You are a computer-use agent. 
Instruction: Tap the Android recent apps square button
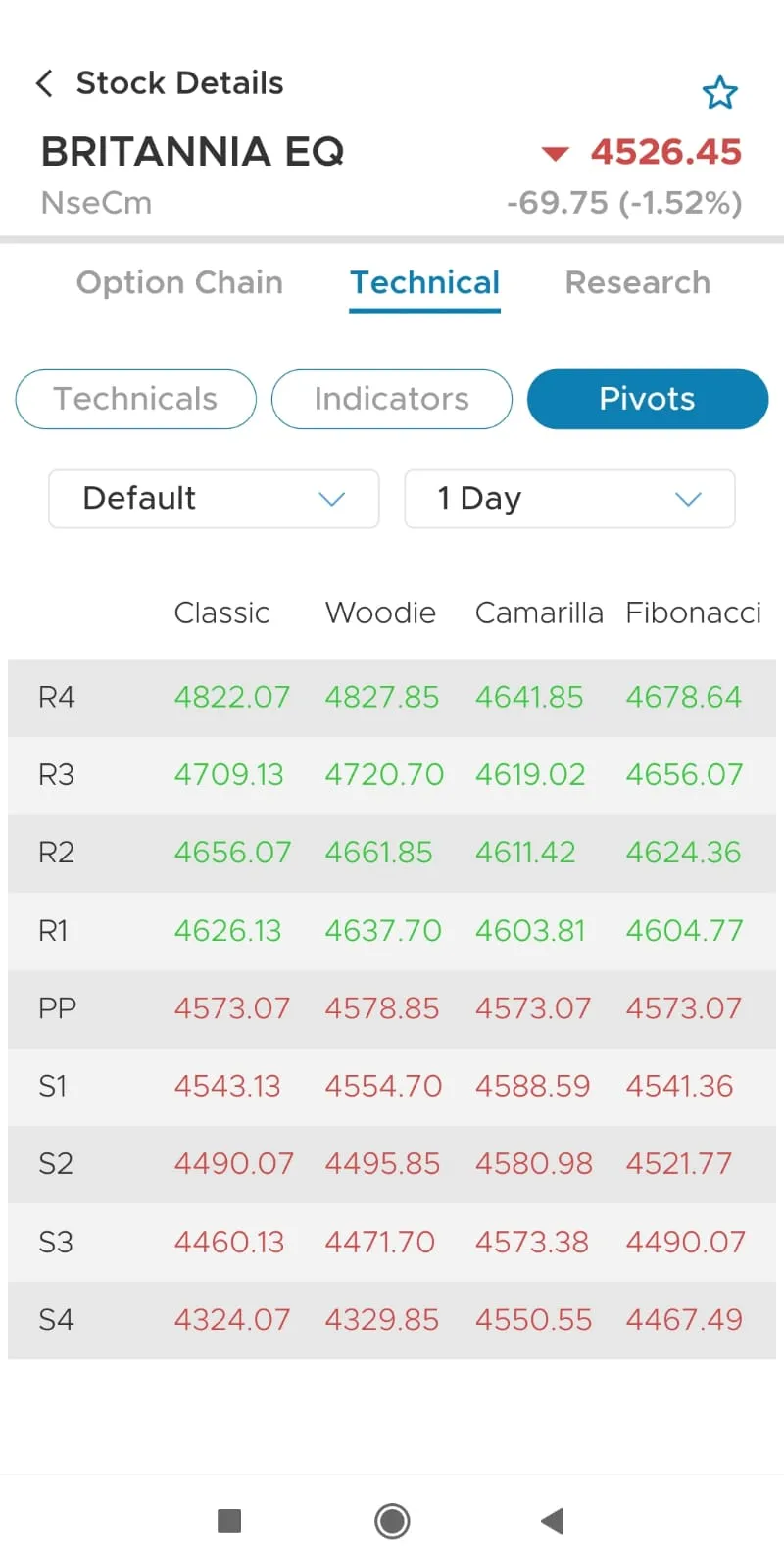[229, 1521]
